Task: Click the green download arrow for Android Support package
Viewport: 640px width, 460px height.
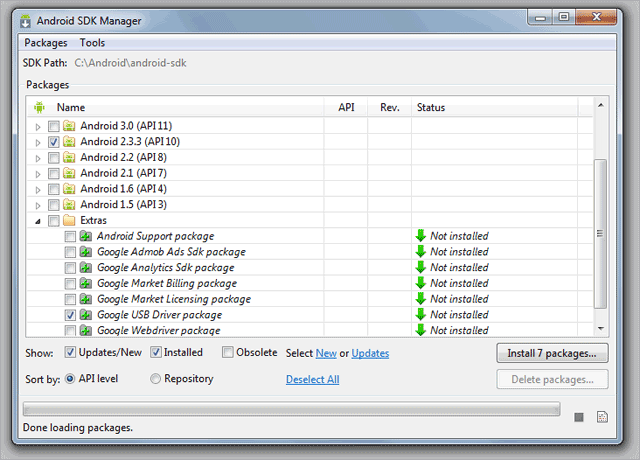Action: click(420, 236)
